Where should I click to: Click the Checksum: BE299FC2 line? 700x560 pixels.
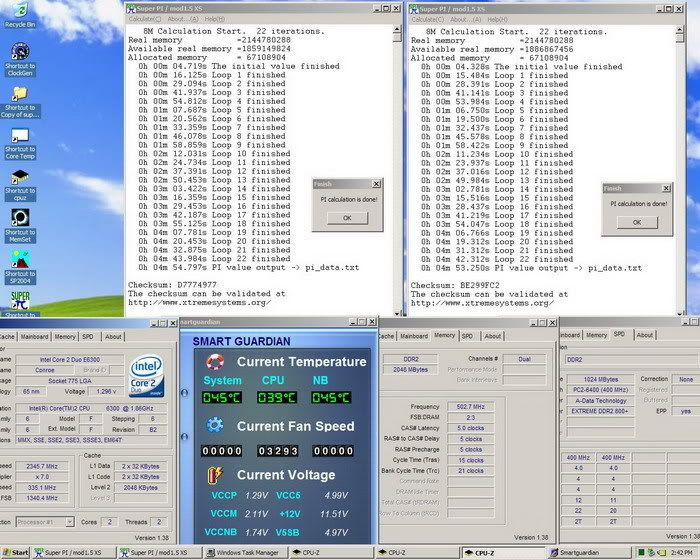click(x=455, y=285)
